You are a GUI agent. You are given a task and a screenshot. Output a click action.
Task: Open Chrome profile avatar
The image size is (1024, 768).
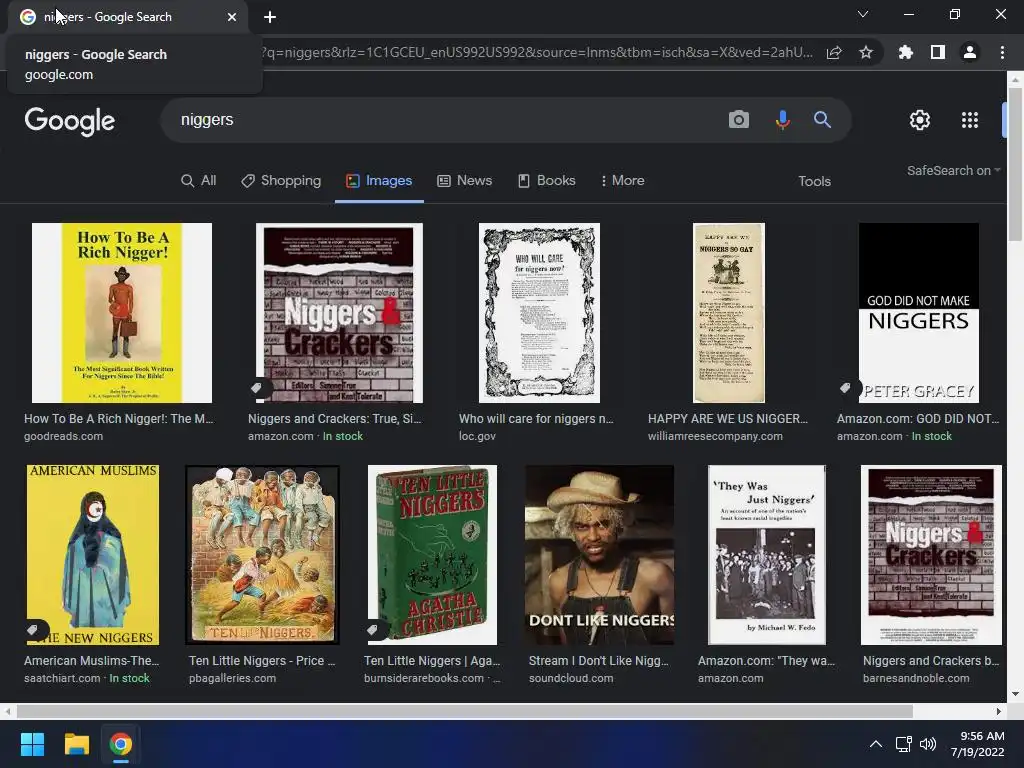[970, 52]
